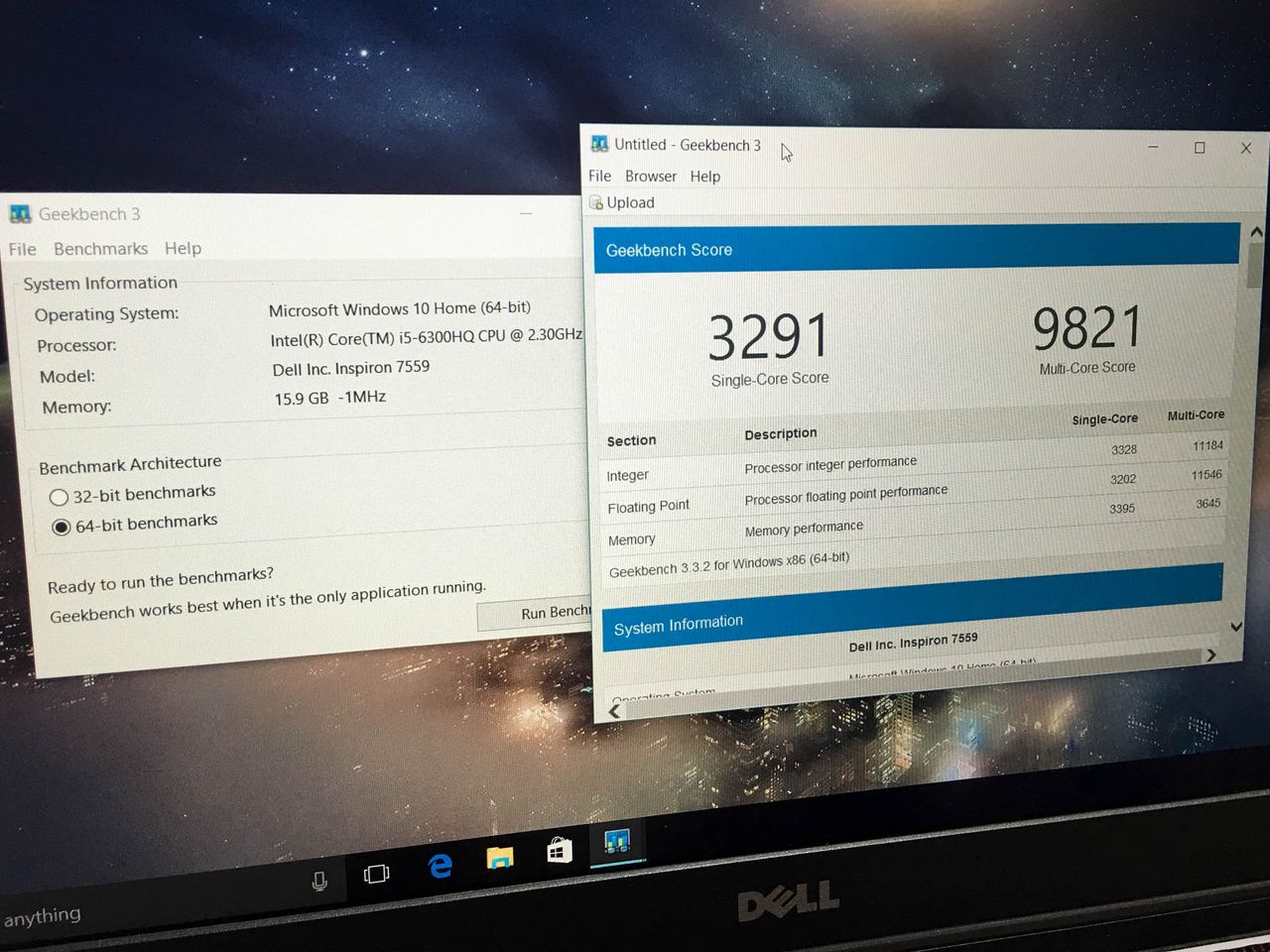Image resolution: width=1270 pixels, height=952 pixels.
Task: Click the Integer multi-core value 11184
Action: [x=1207, y=445]
